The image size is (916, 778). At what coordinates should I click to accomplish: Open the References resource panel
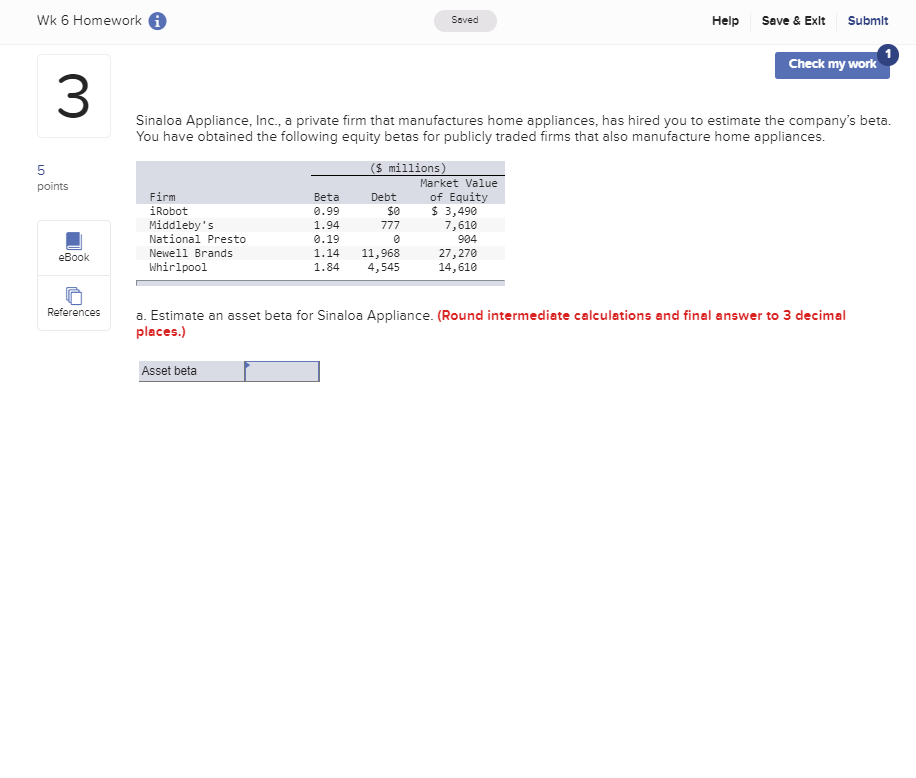point(73,302)
